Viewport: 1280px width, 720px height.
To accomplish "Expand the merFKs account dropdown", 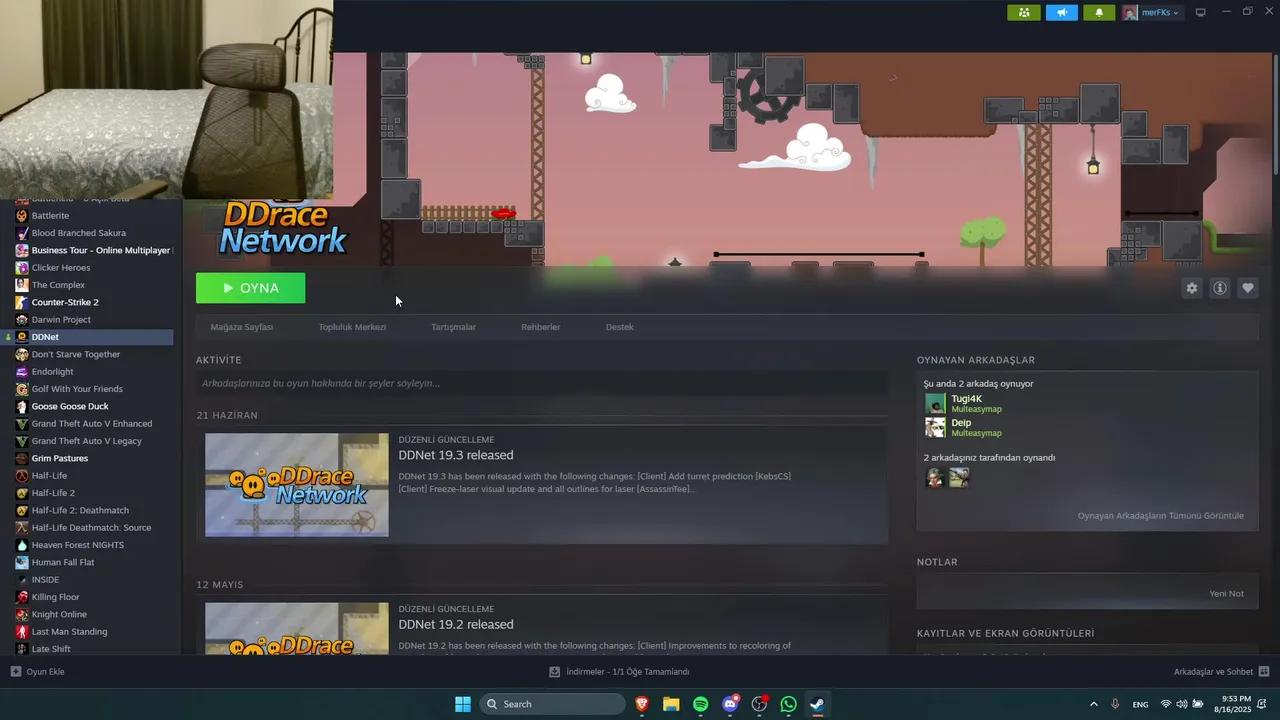I will pos(1151,12).
